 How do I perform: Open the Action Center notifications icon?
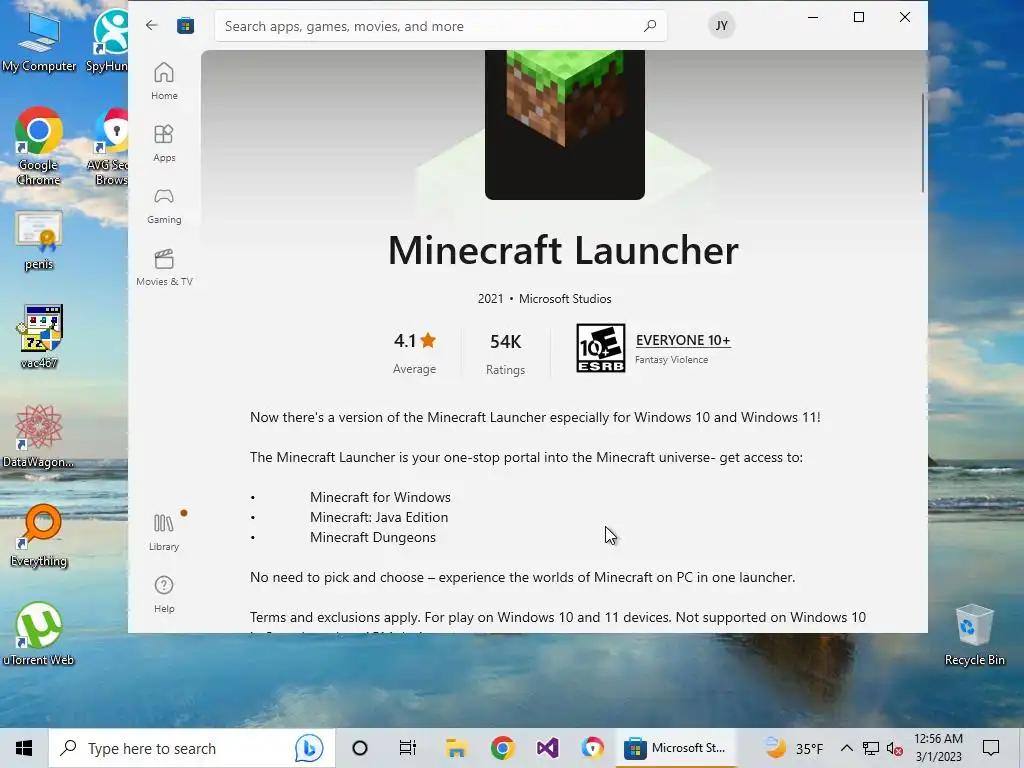pos(991,748)
